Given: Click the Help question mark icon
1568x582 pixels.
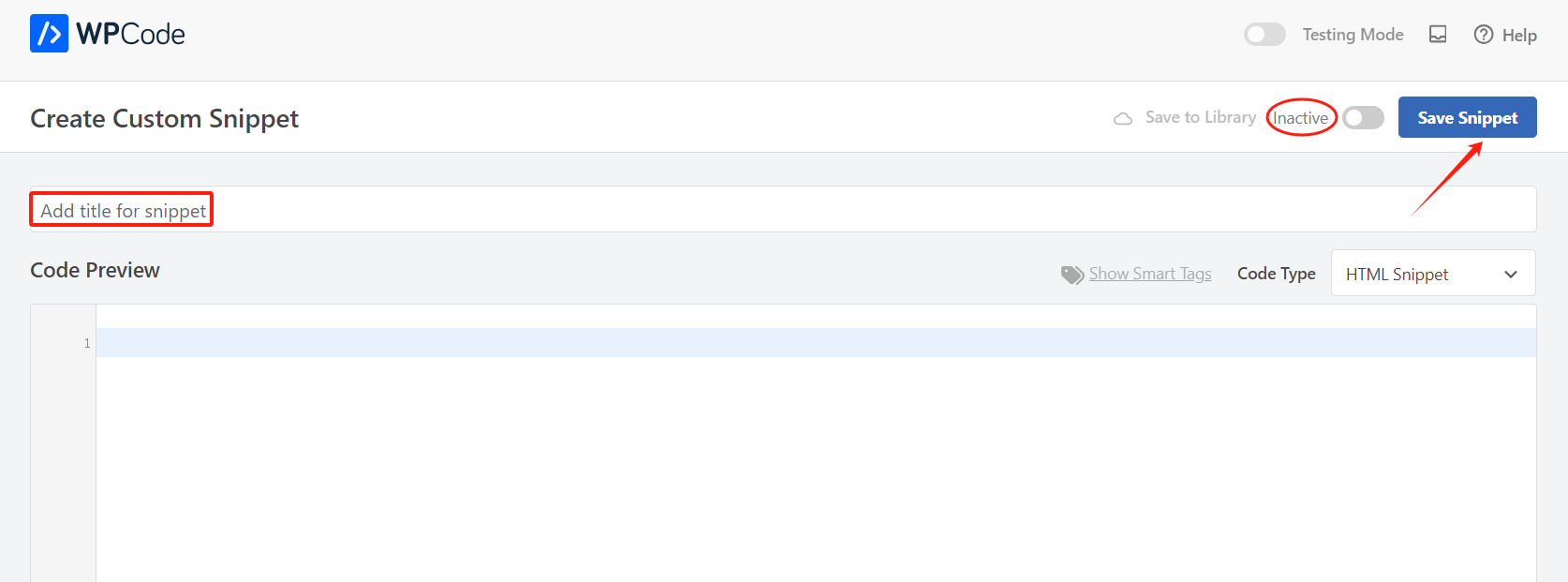Looking at the screenshot, I should [x=1484, y=35].
